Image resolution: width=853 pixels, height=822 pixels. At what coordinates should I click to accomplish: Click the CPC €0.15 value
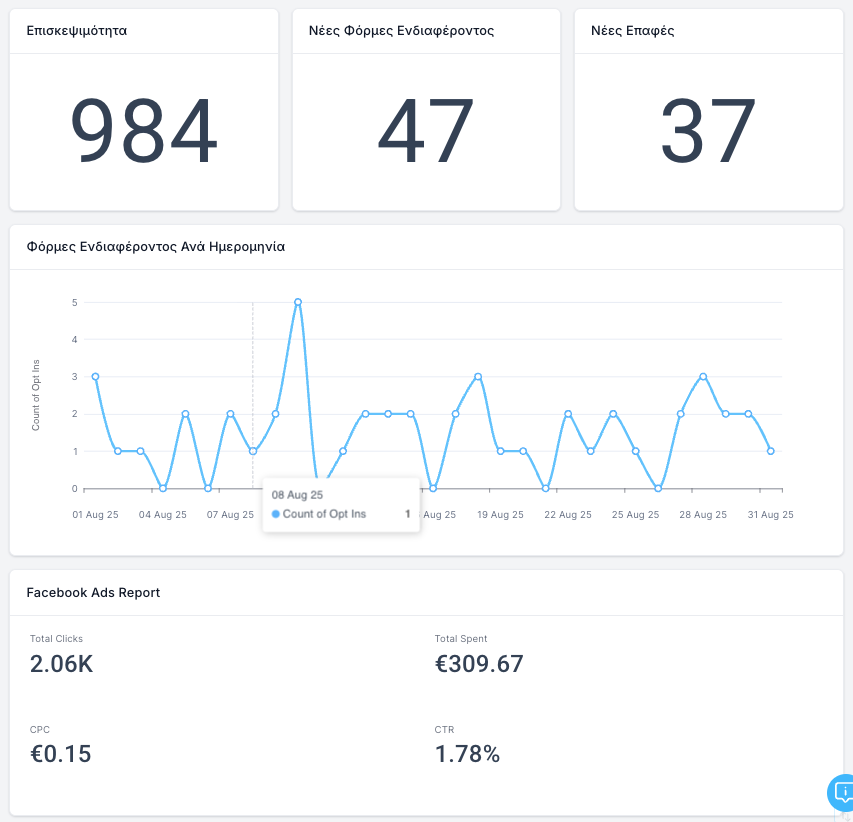61,754
